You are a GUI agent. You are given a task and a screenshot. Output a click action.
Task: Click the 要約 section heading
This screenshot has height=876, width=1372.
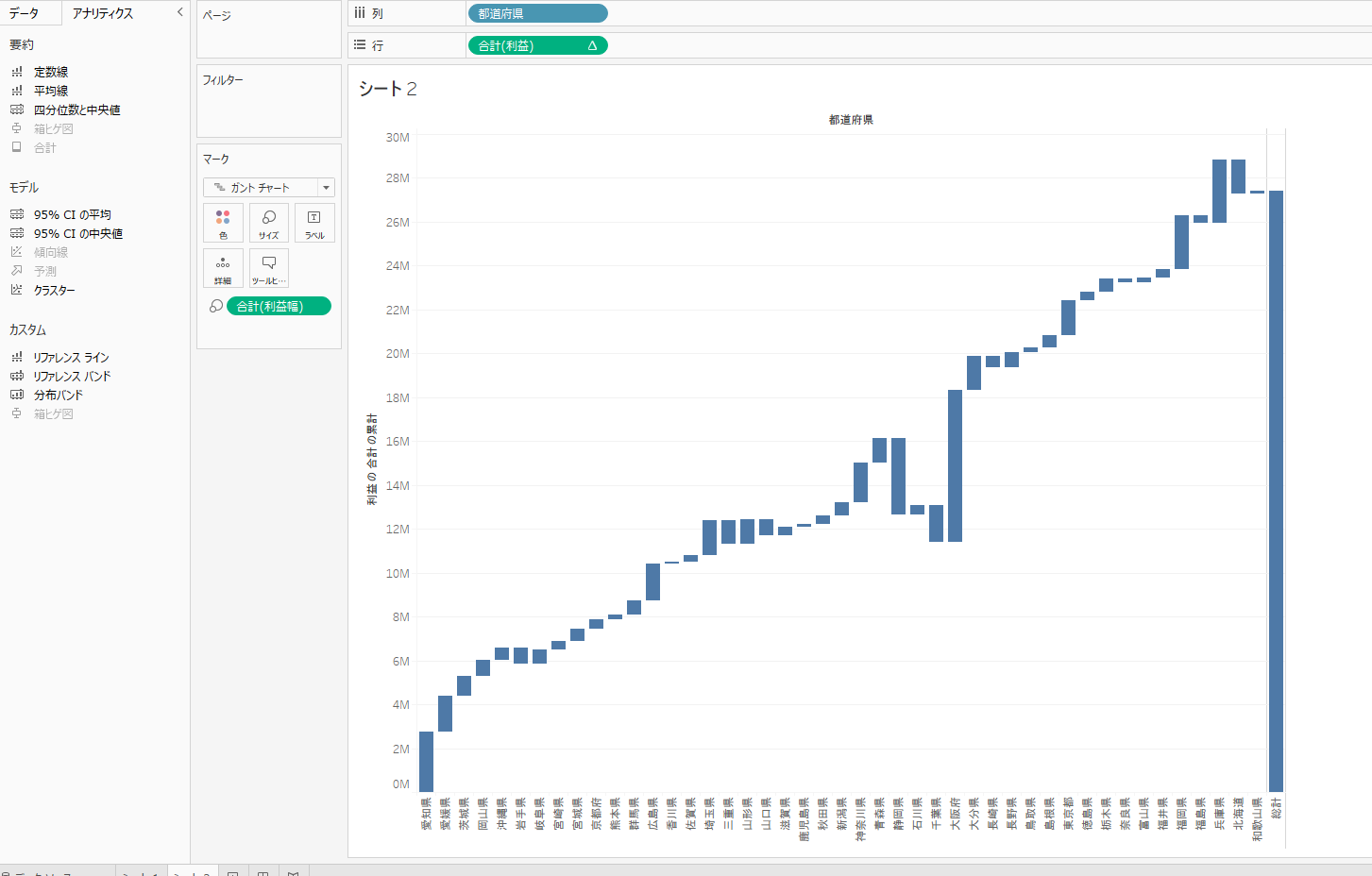22,44
